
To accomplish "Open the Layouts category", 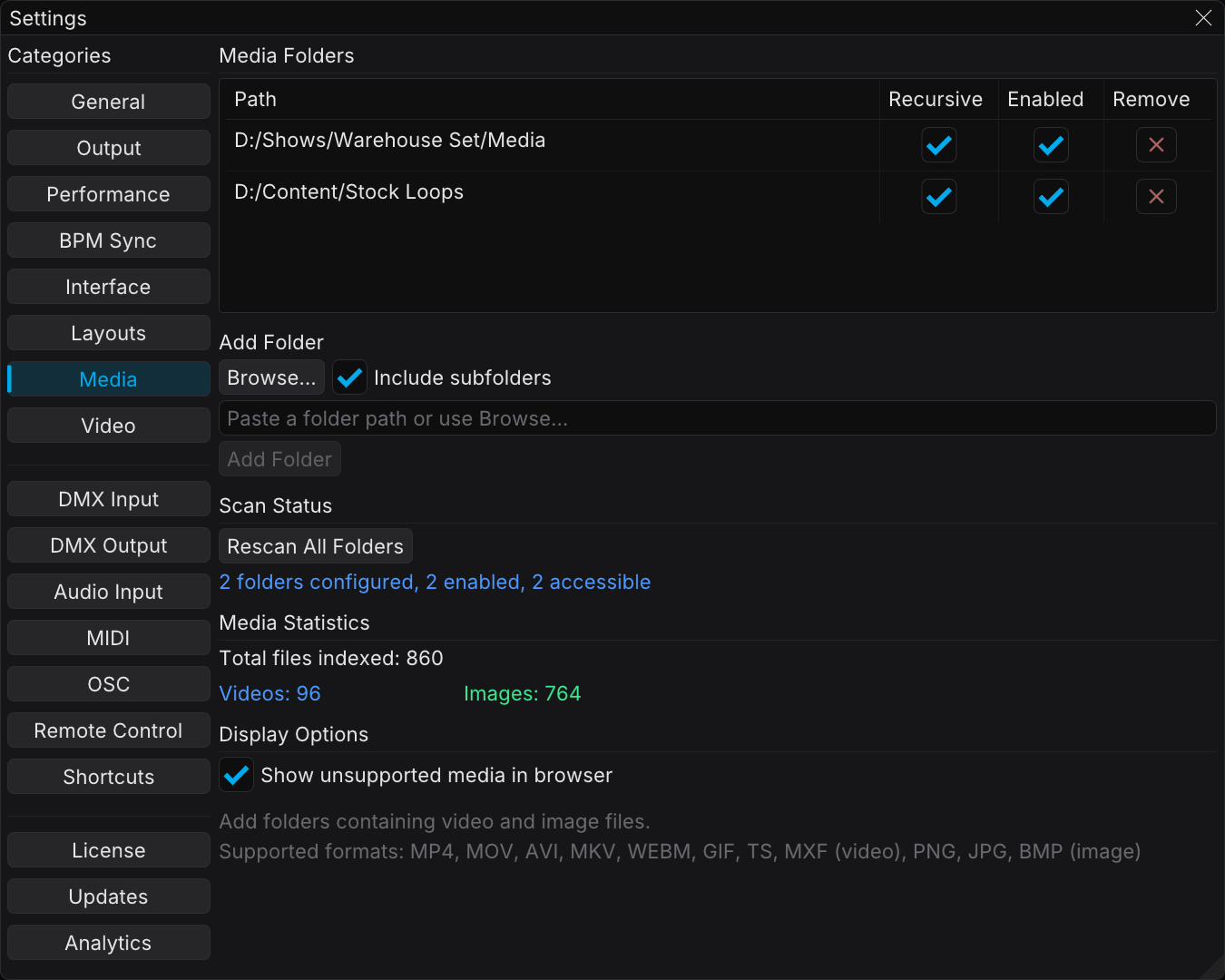I will pos(109,333).
